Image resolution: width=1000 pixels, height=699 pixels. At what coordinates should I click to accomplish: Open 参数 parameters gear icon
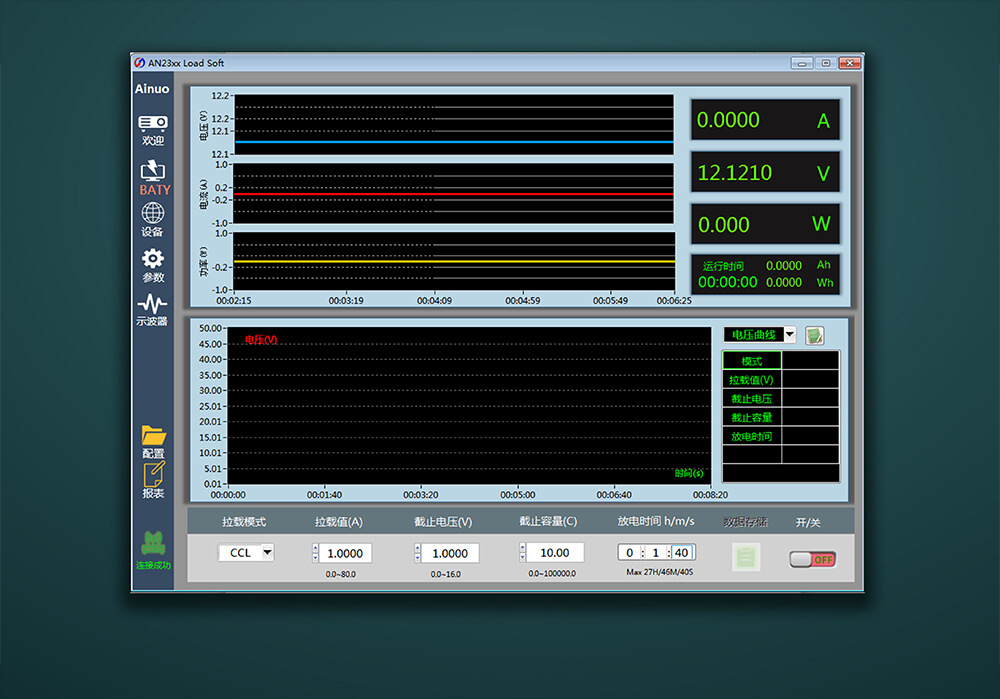152,259
